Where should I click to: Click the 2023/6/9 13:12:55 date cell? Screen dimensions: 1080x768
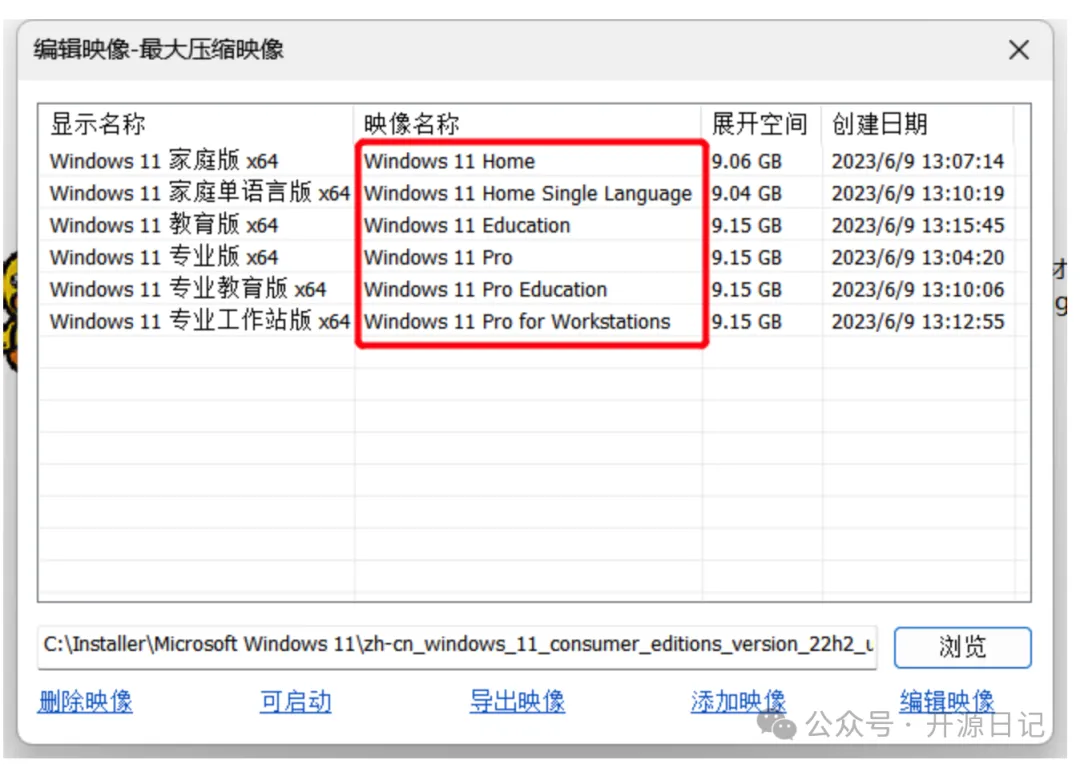tap(917, 321)
